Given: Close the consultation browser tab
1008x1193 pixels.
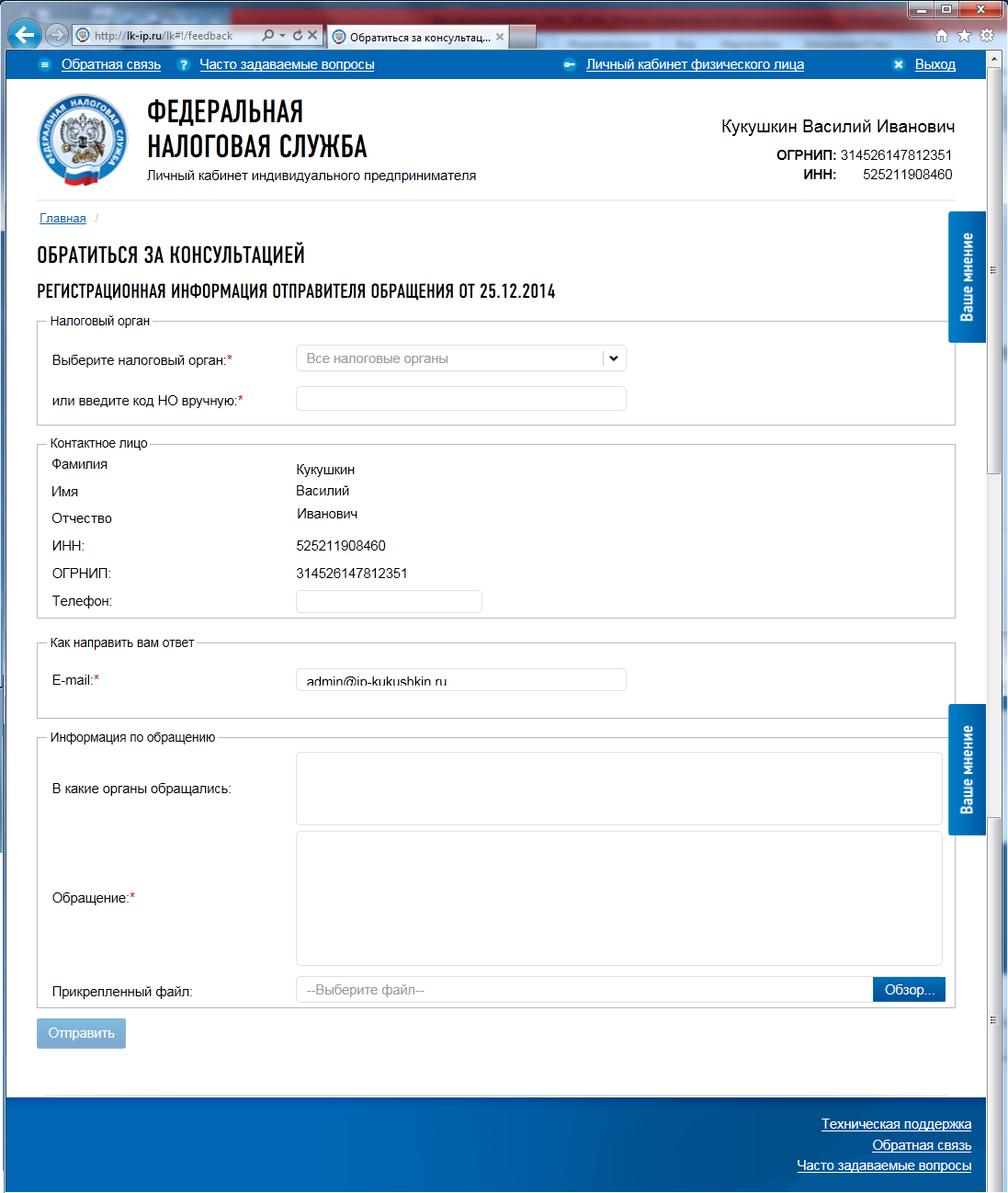Looking at the screenshot, I should coord(500,37).
